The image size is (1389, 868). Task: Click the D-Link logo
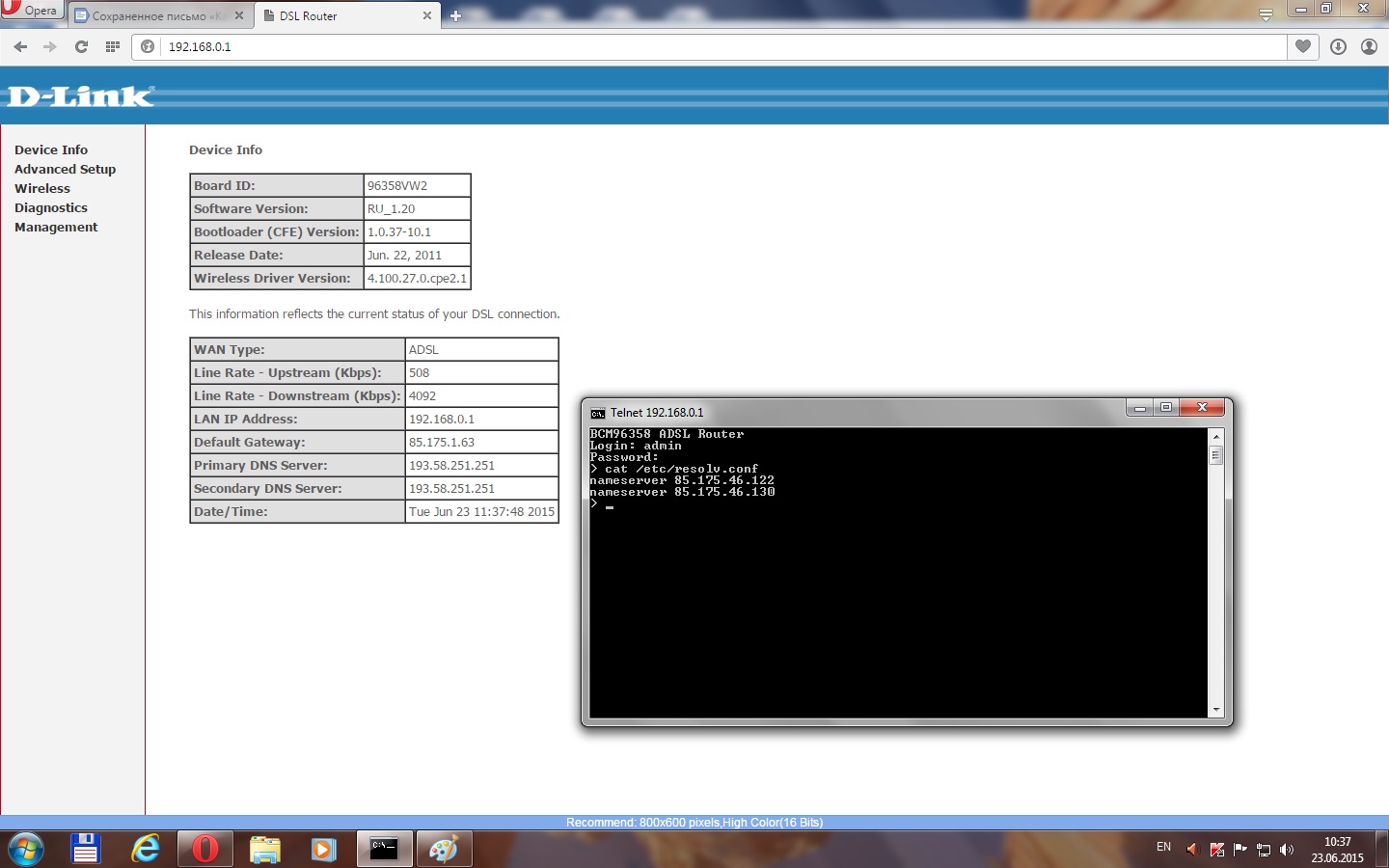(x=80, y=96)
